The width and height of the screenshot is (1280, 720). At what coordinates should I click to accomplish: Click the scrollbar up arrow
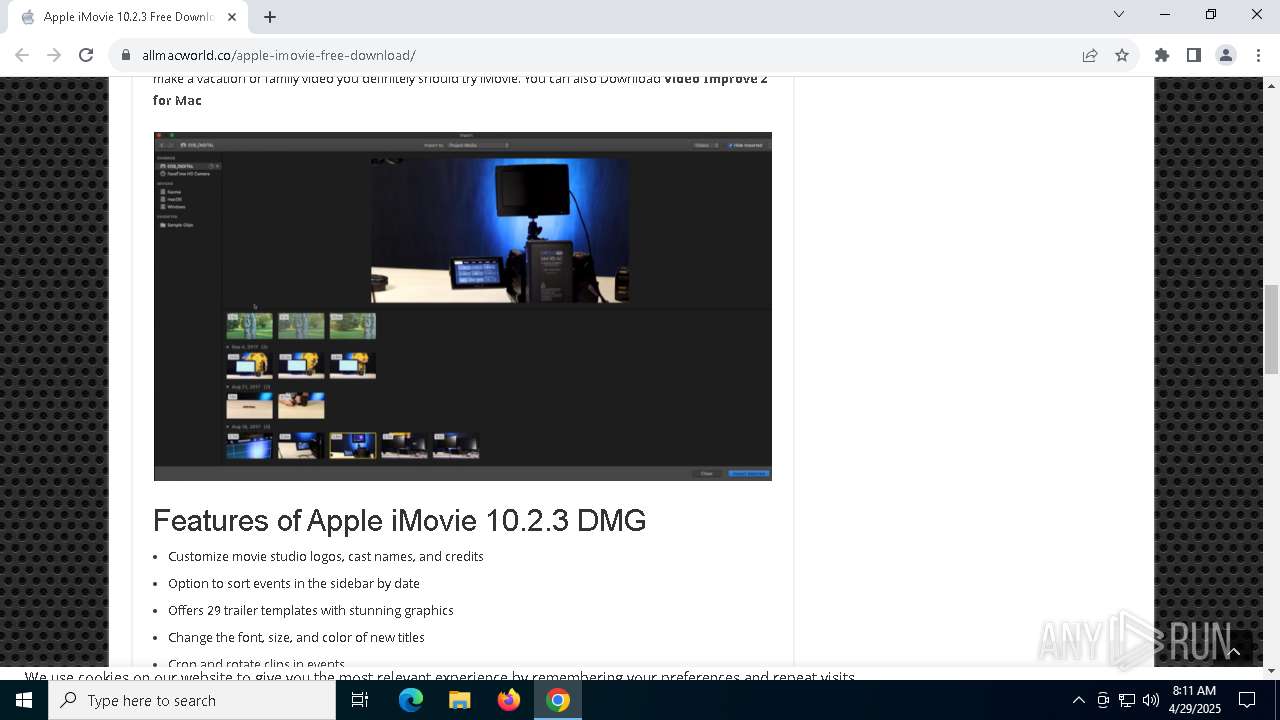(x=1271, y=85)
